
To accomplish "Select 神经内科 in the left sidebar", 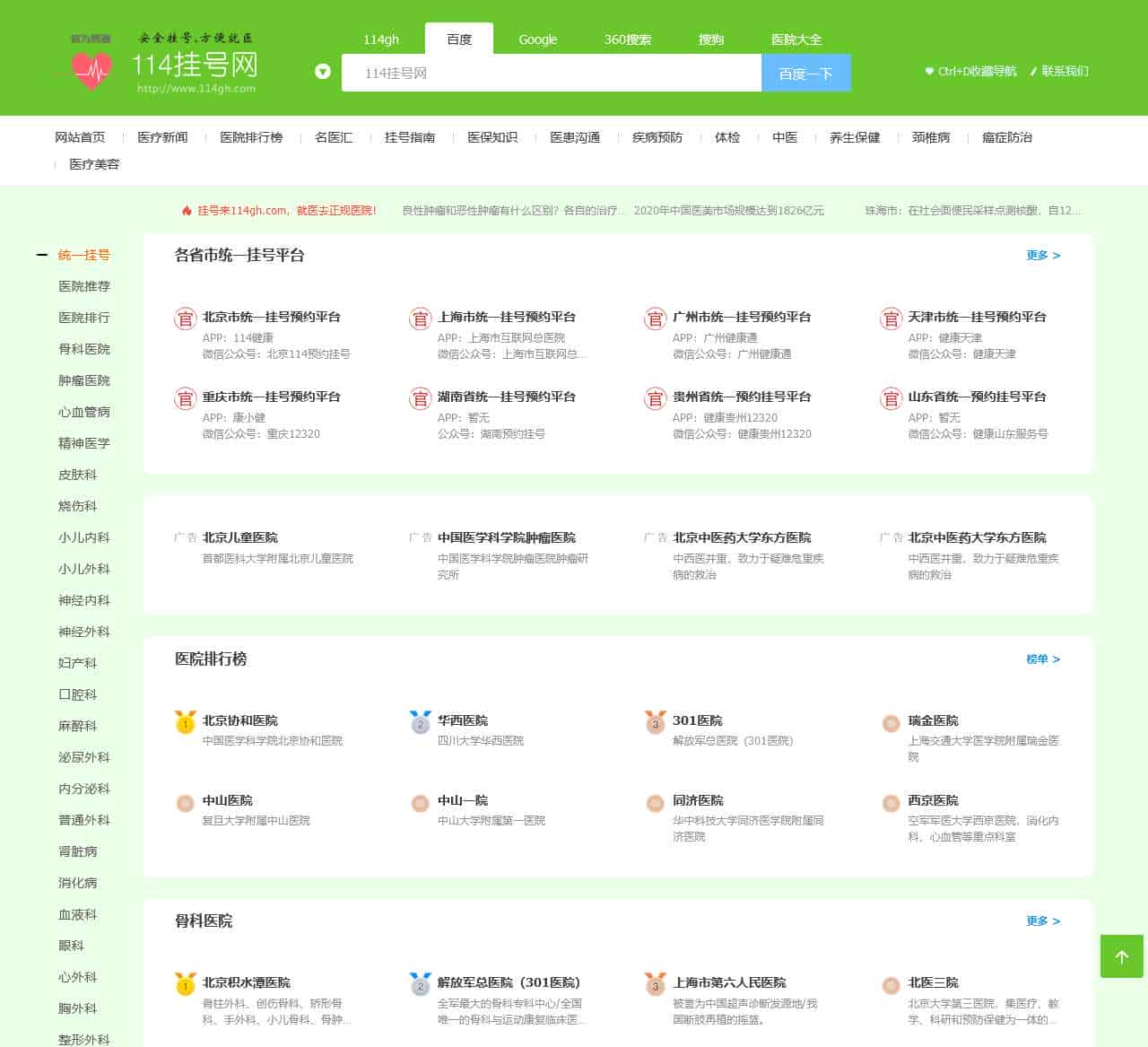I will 84,600.
